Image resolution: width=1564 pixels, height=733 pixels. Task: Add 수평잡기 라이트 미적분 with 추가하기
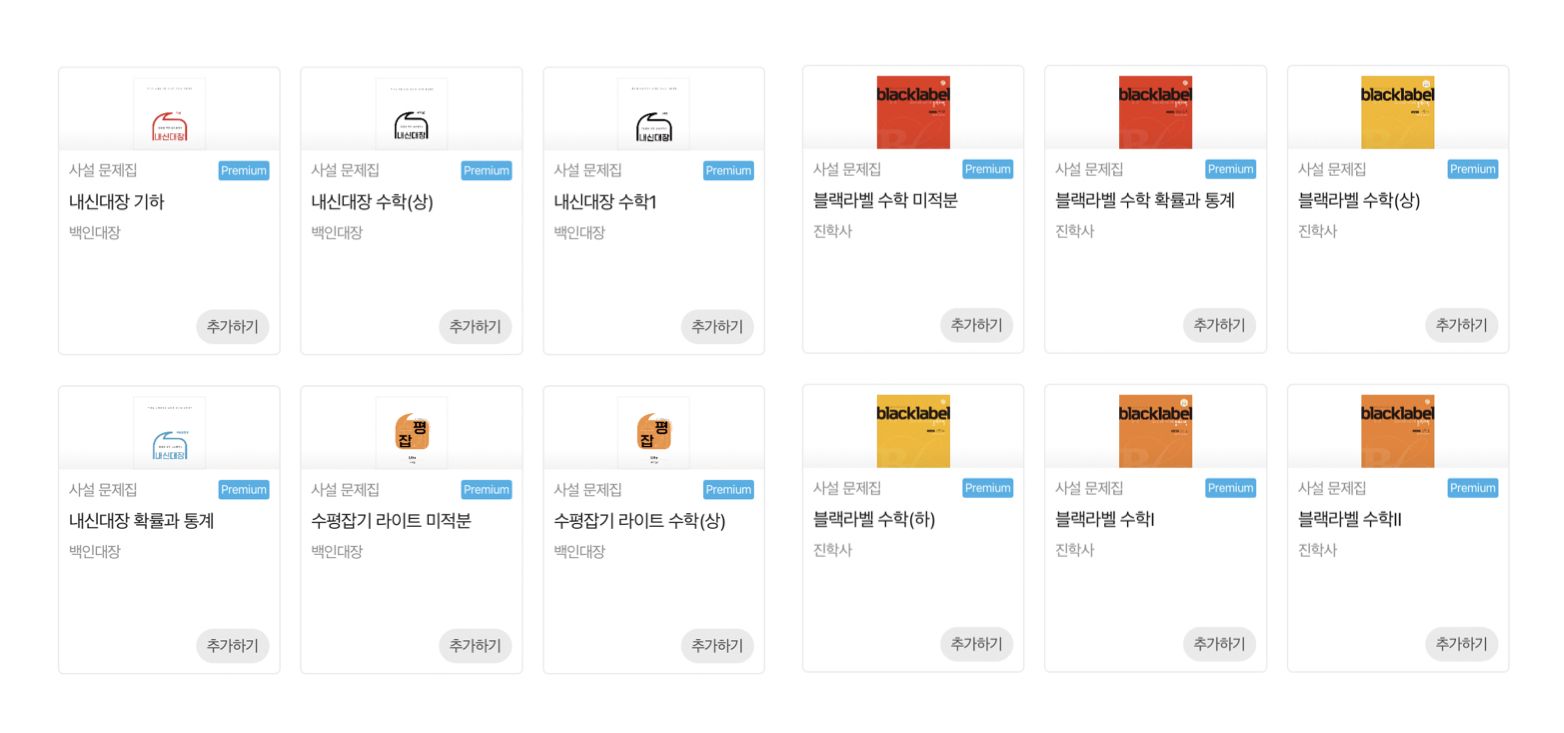475,645
